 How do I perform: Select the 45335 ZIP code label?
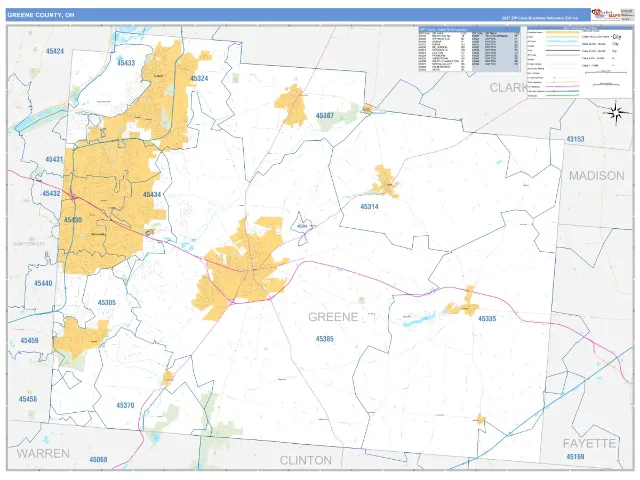pos(487,319)
